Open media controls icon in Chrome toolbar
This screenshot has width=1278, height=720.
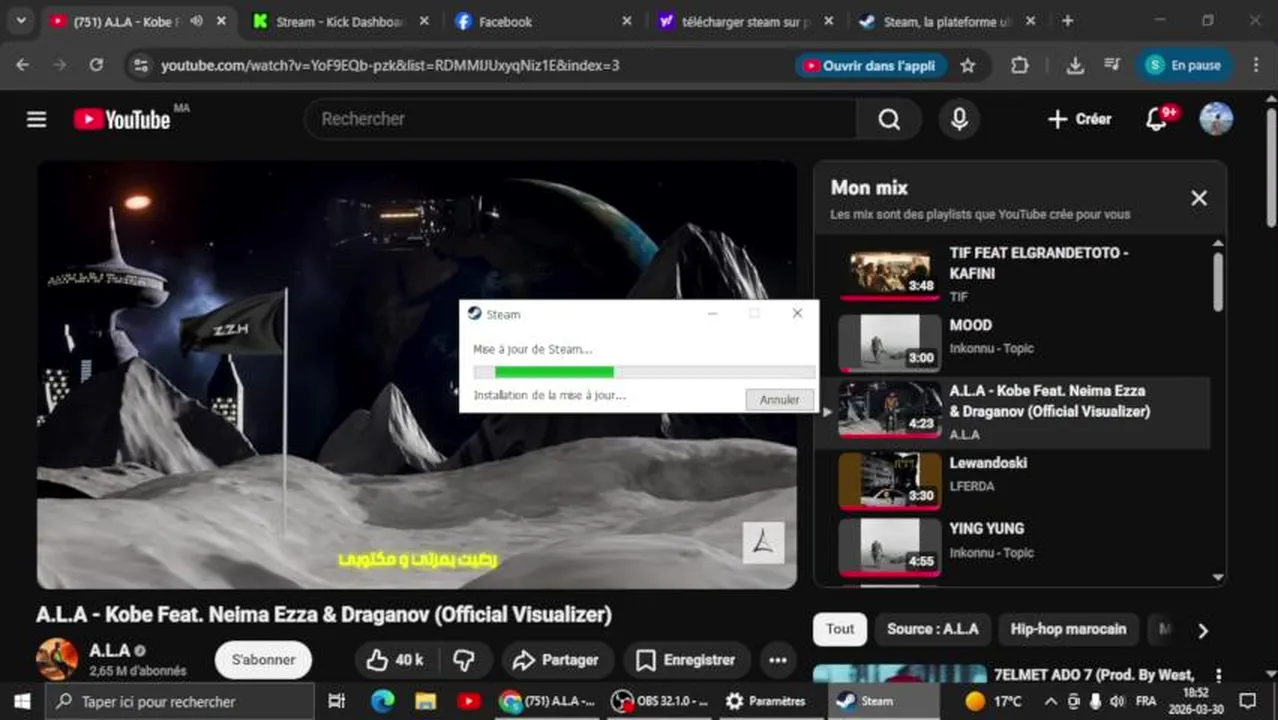[x=1112, y=65]
